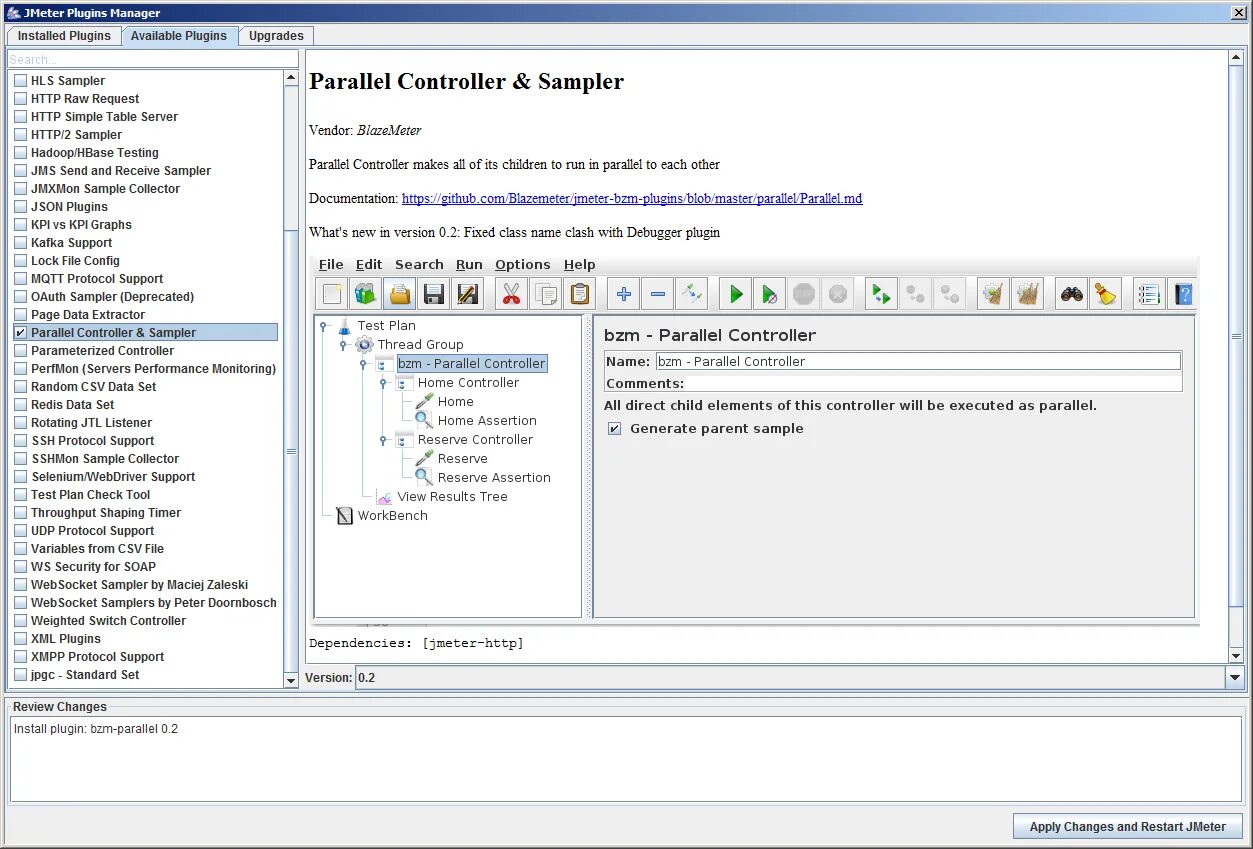Check the jpgc - Standard Set checkbox
The image size is (1253, 849).
click(20, 675)
